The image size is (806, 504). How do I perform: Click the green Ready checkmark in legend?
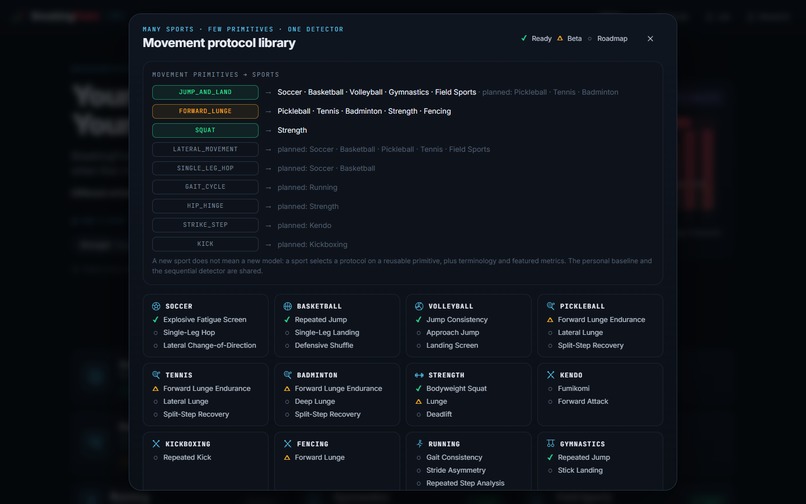coord(524,38)
